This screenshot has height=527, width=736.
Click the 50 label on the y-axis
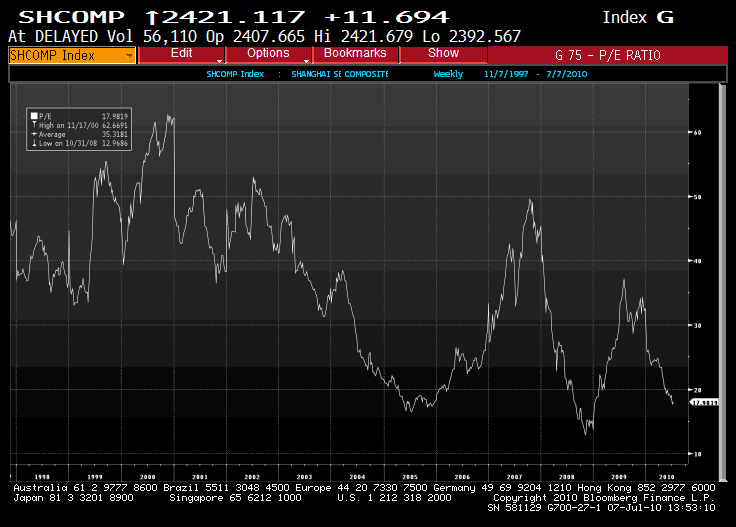coord(698,197)
